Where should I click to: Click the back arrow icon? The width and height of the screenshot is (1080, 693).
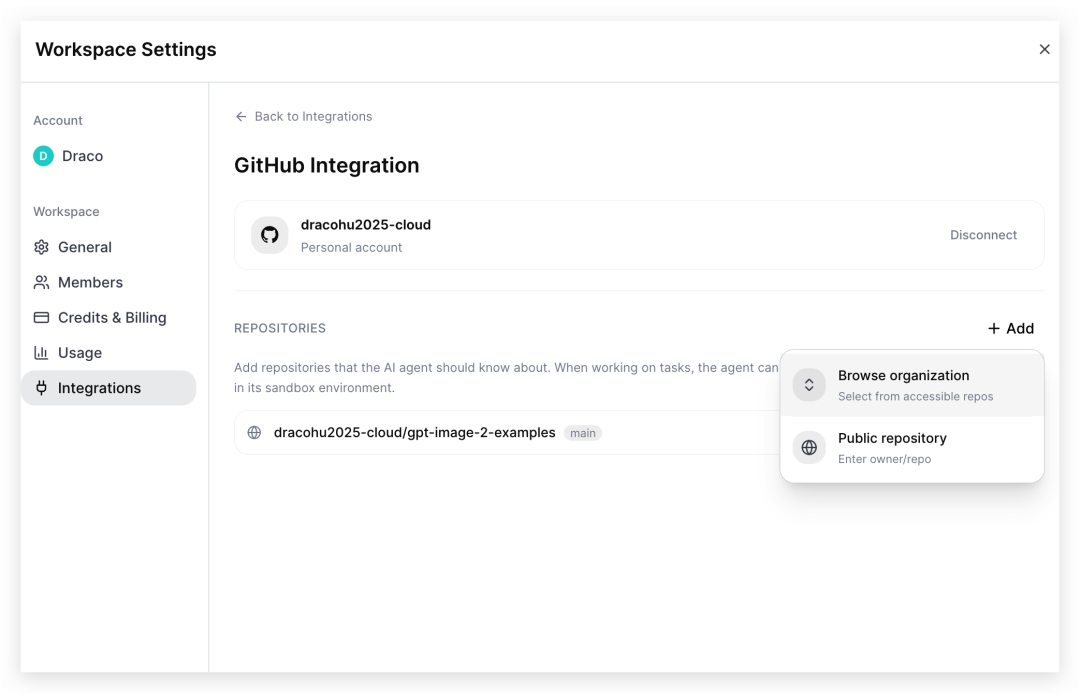(x=240, y=116)
